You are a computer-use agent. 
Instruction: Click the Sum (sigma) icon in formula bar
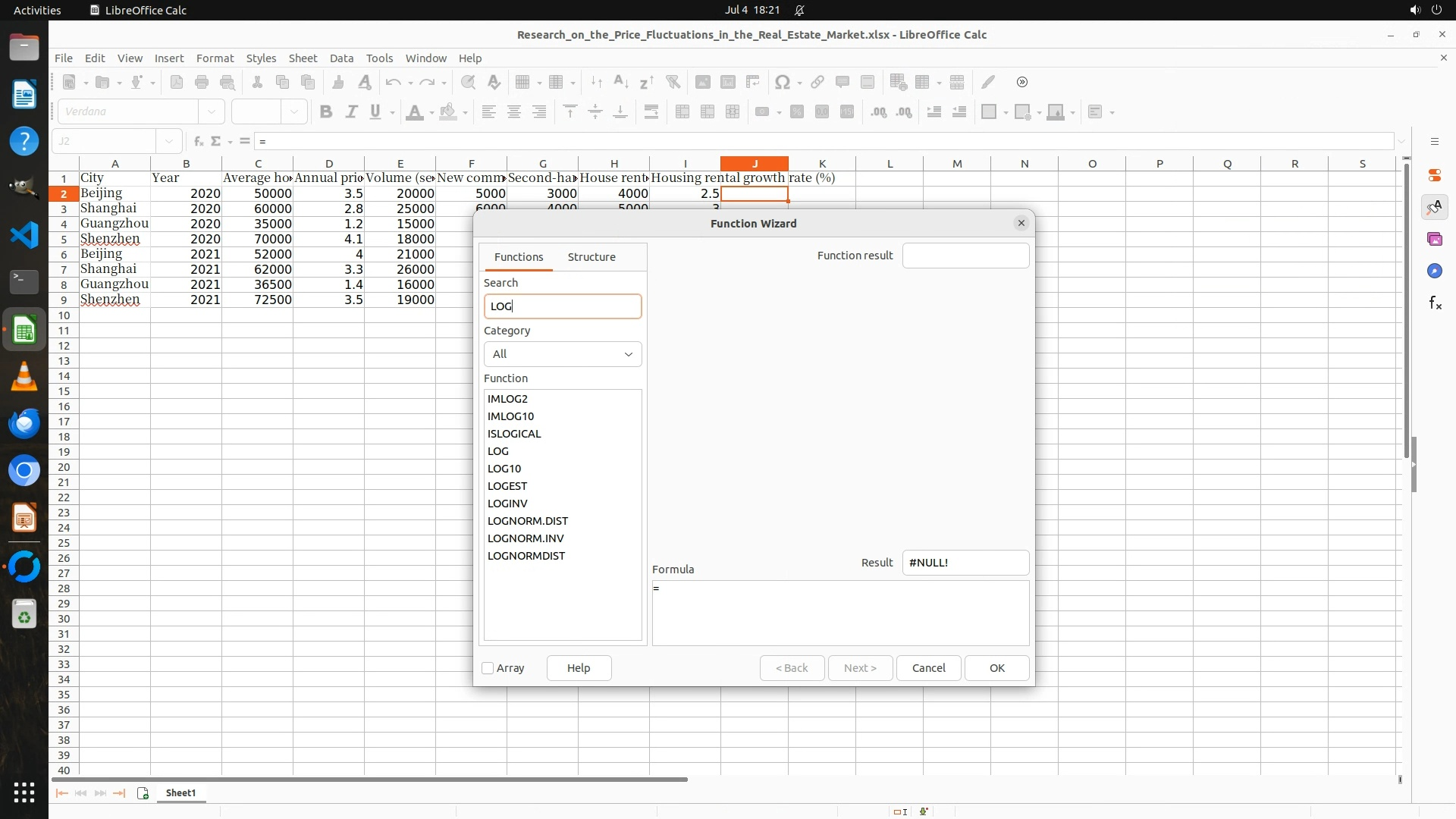click(216, 141)
